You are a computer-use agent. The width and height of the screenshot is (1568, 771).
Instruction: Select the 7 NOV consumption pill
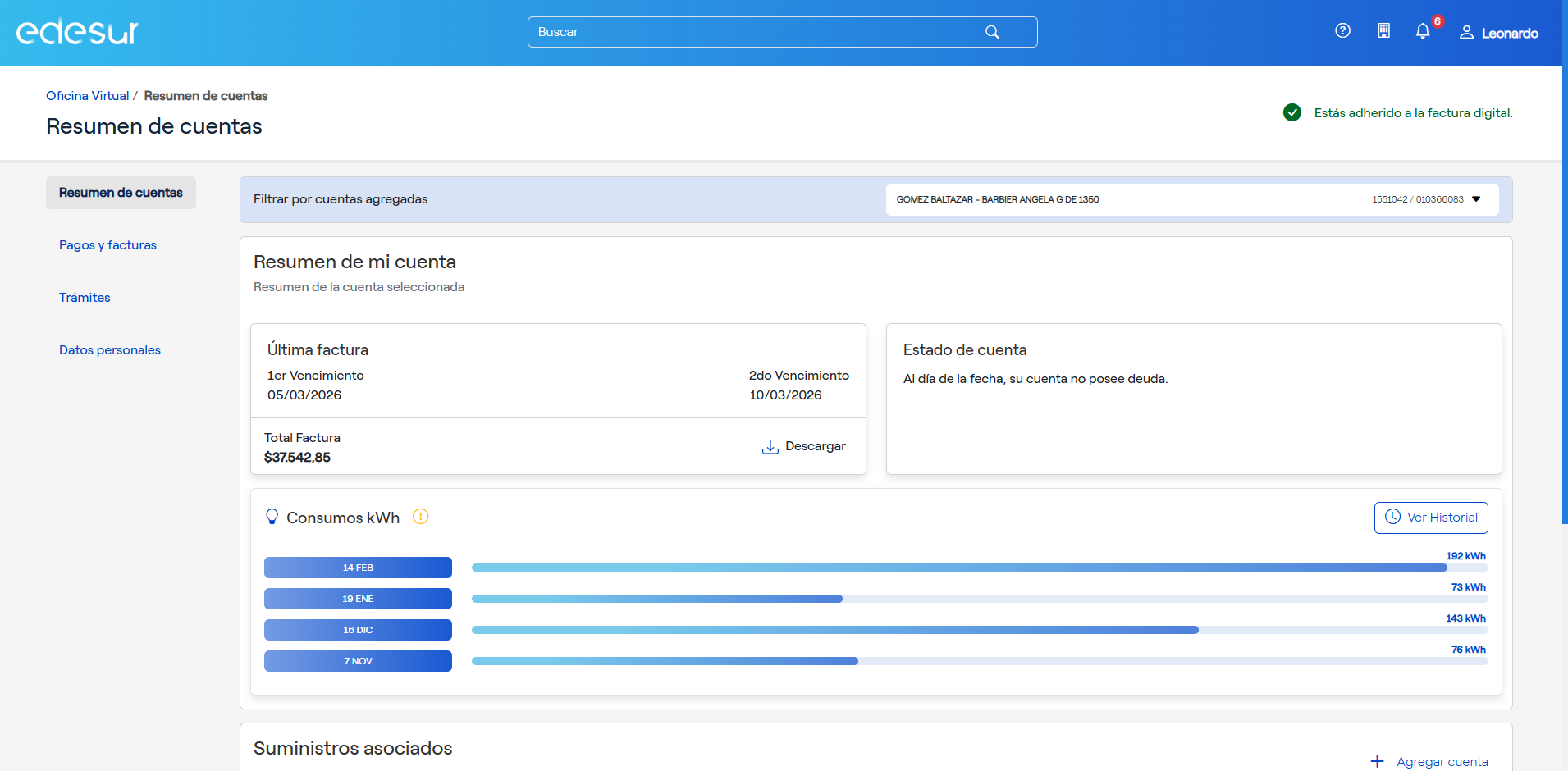click(x=358, y=661)
